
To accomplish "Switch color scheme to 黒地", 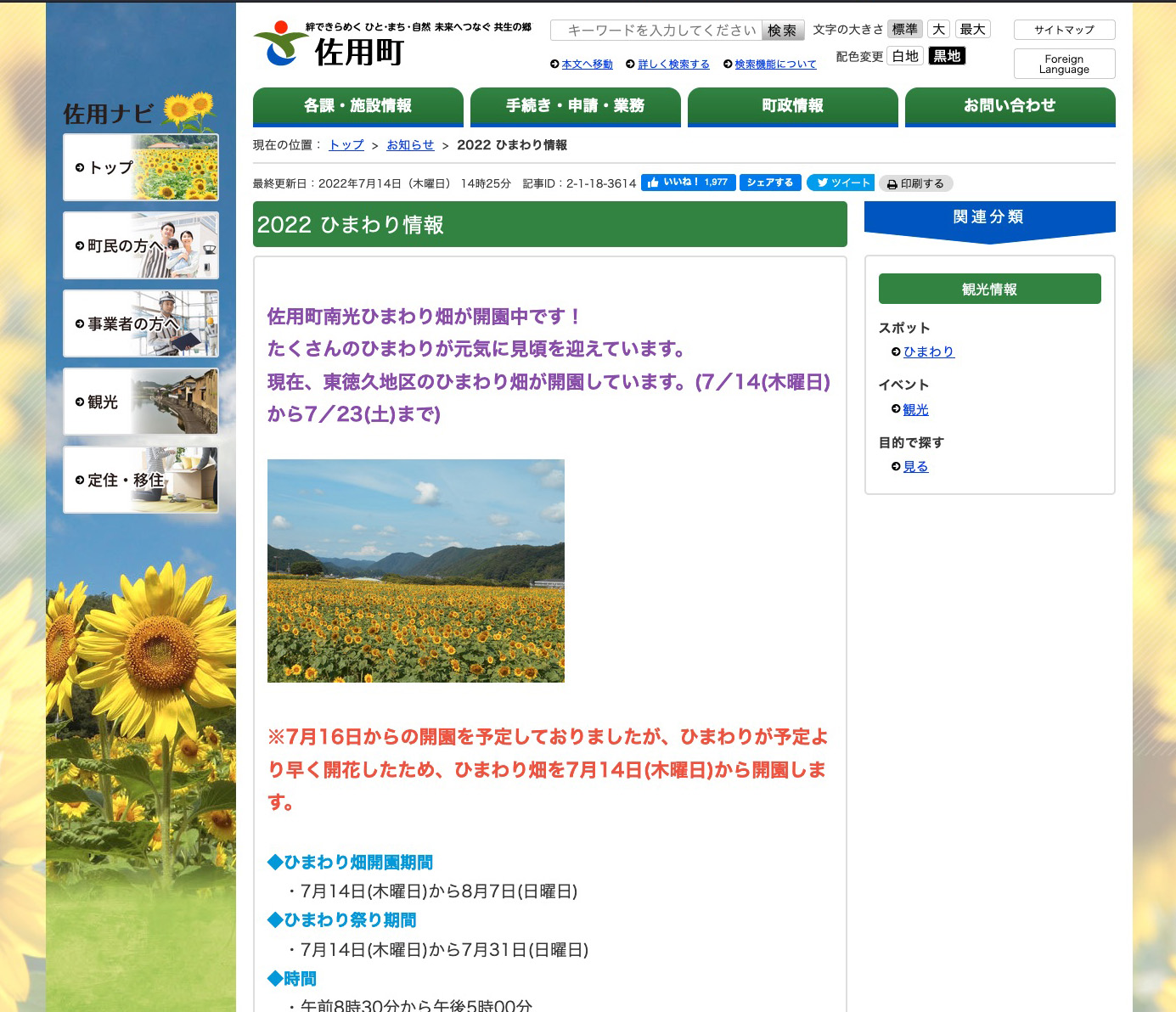I will 947,56.
